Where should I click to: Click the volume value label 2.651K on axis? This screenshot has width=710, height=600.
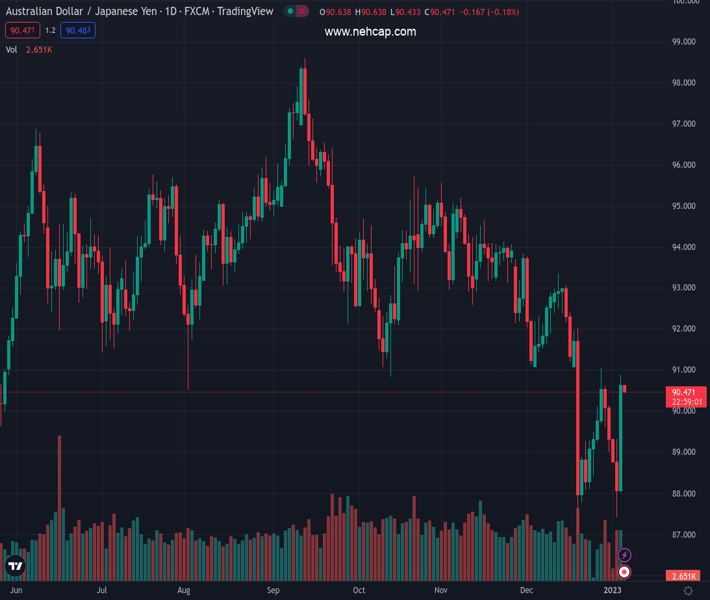tap(685, 576)
